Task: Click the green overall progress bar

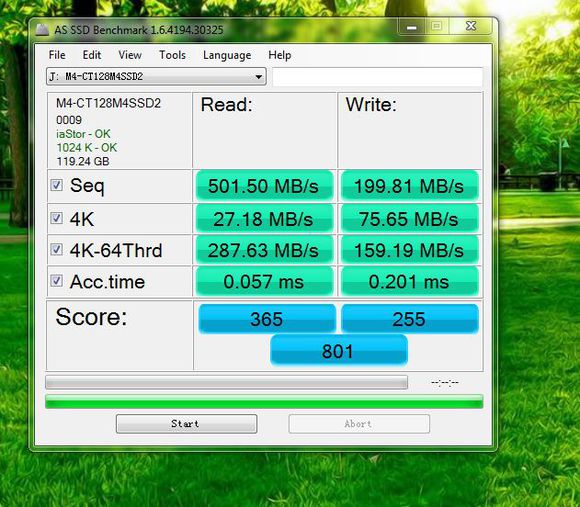Action: (264, 402)
